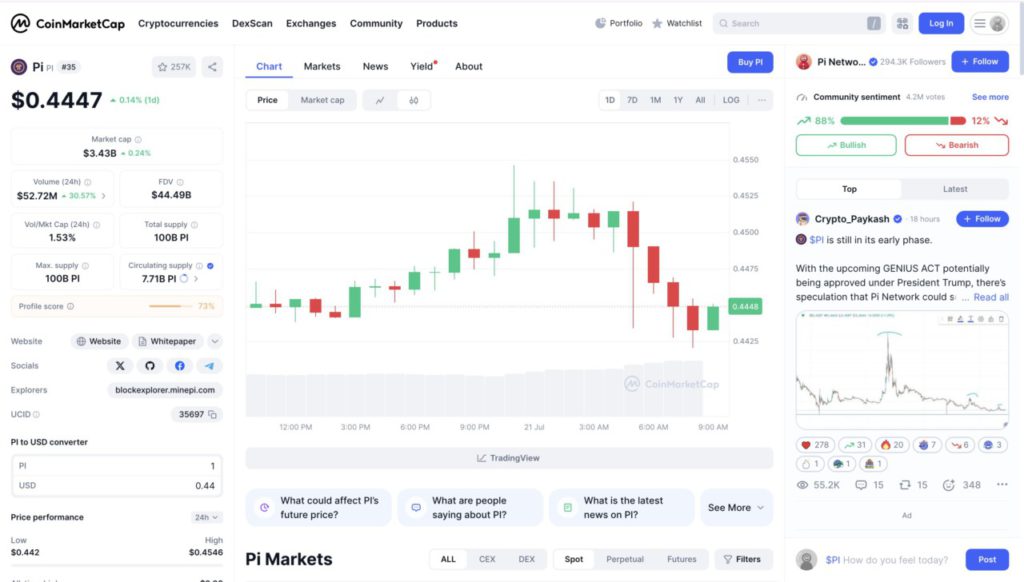
Task: Vote Bullish on community sentiment
Action: point(846,145)
